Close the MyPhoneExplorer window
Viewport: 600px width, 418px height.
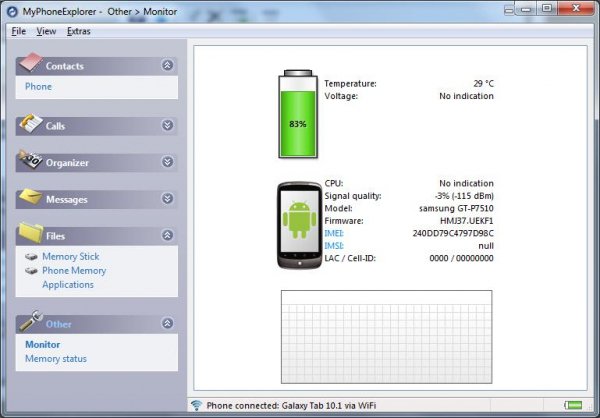[576, 8]
